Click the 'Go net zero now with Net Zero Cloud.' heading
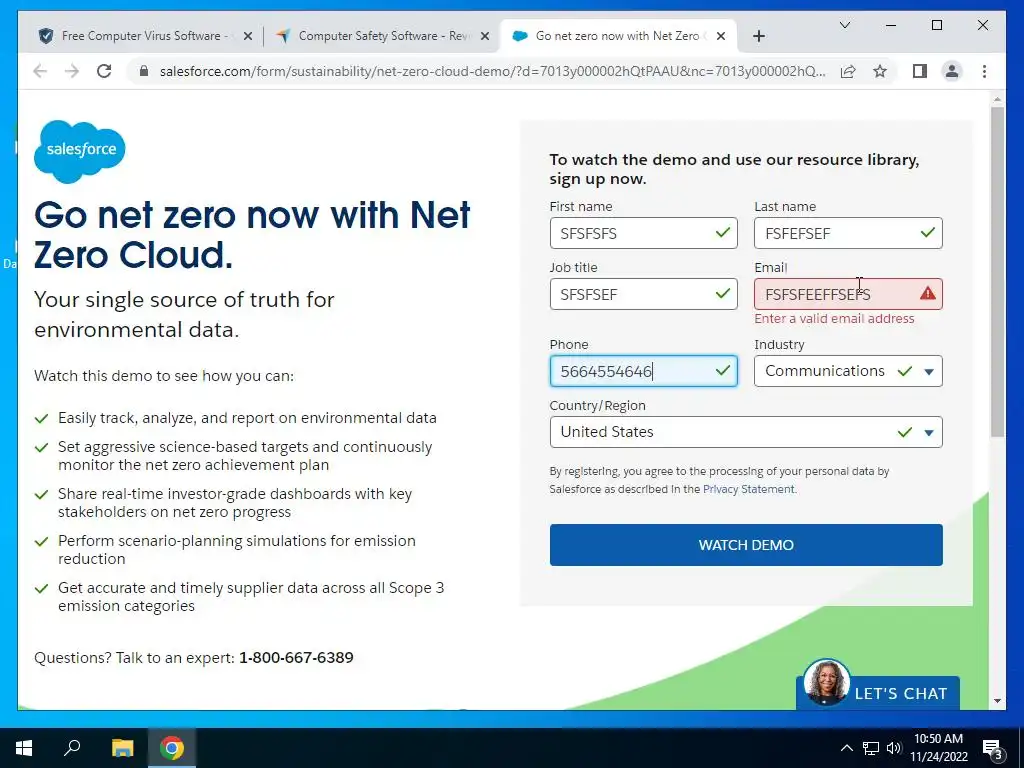The width and height of the screenshot is (1024, 768). [x=252, y=234]
